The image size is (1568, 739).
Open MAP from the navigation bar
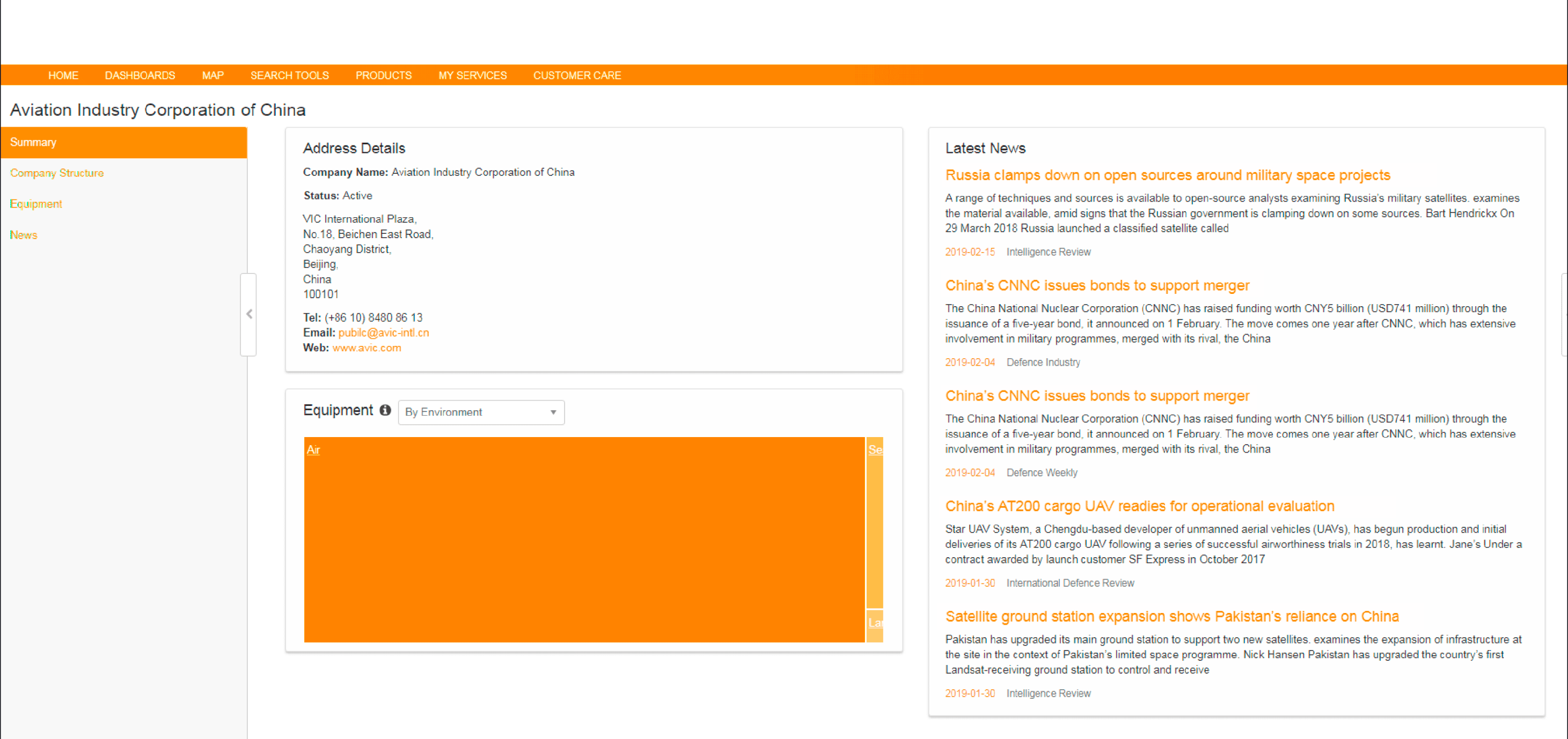(x=213, y=76)
